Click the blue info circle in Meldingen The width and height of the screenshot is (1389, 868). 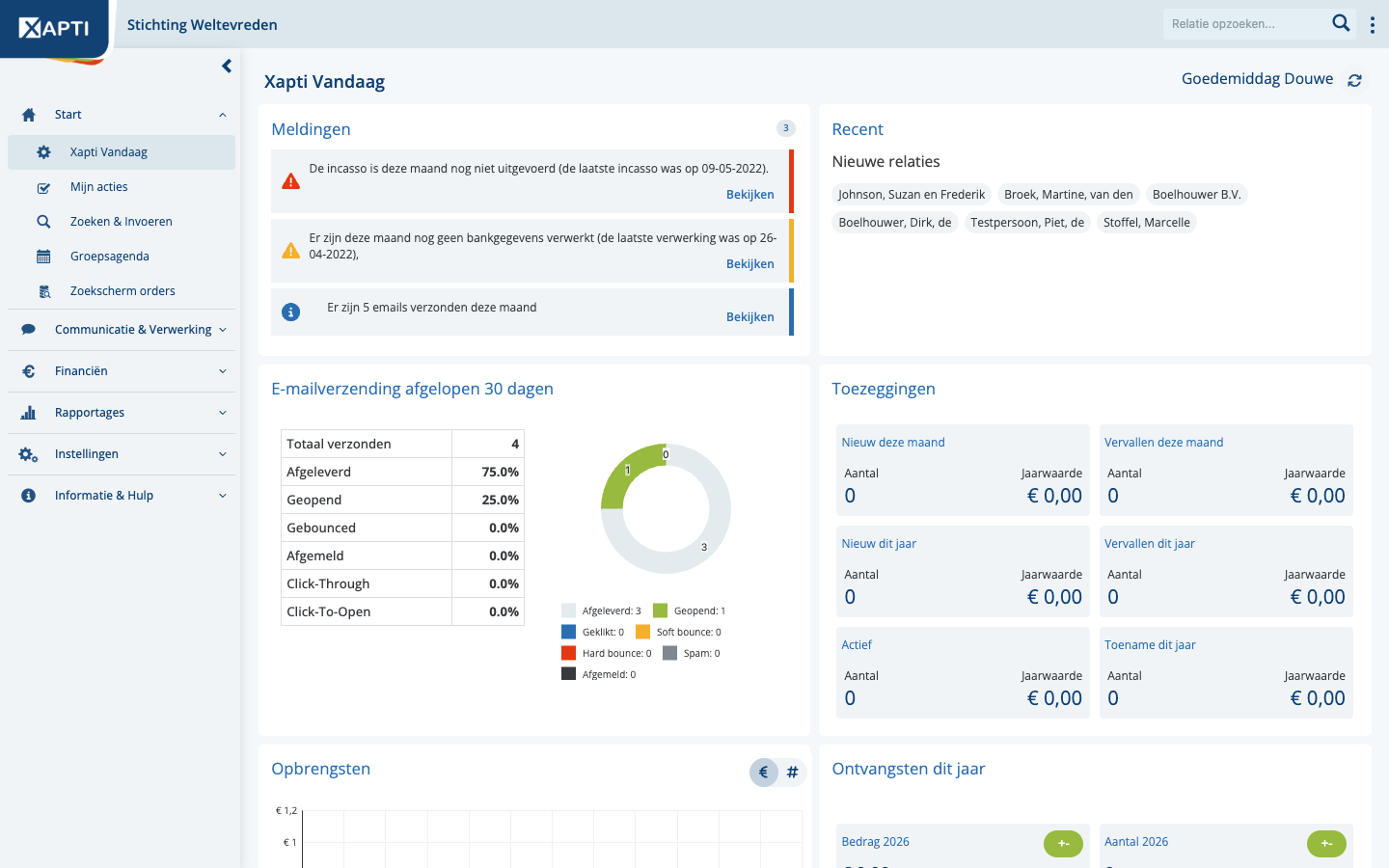coord(290,312)
